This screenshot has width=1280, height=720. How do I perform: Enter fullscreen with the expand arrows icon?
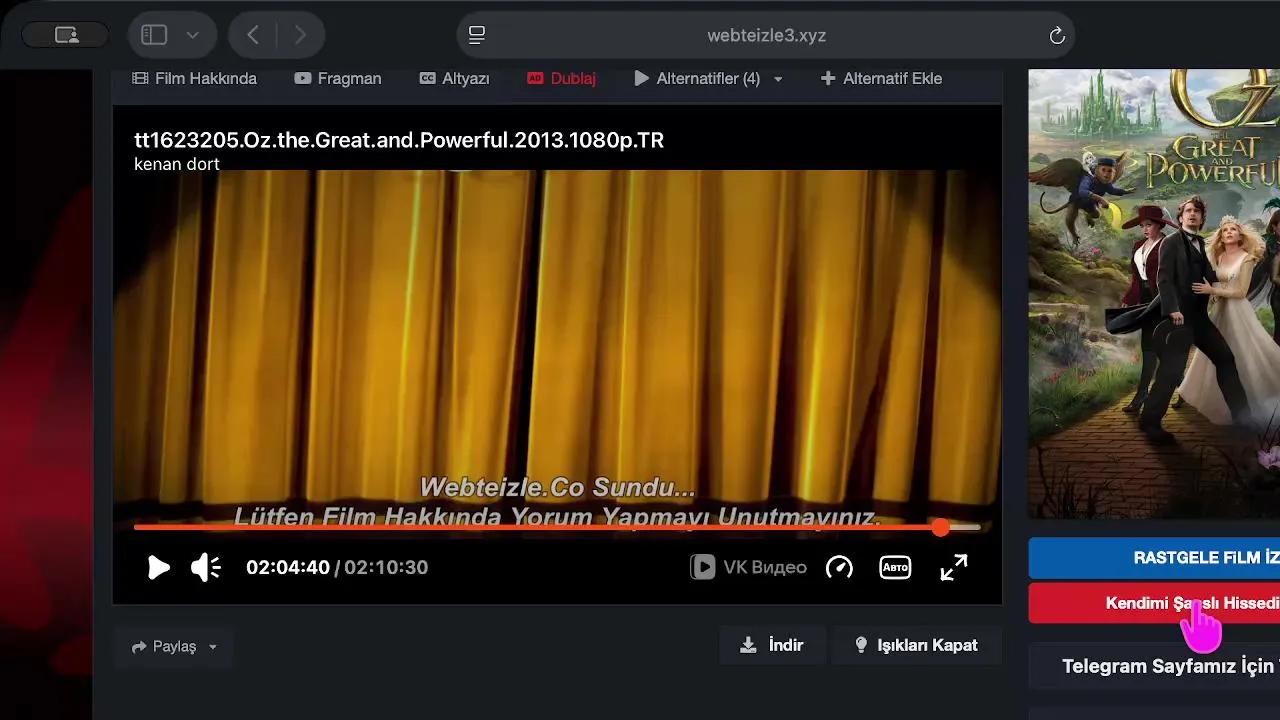[954, 568]
